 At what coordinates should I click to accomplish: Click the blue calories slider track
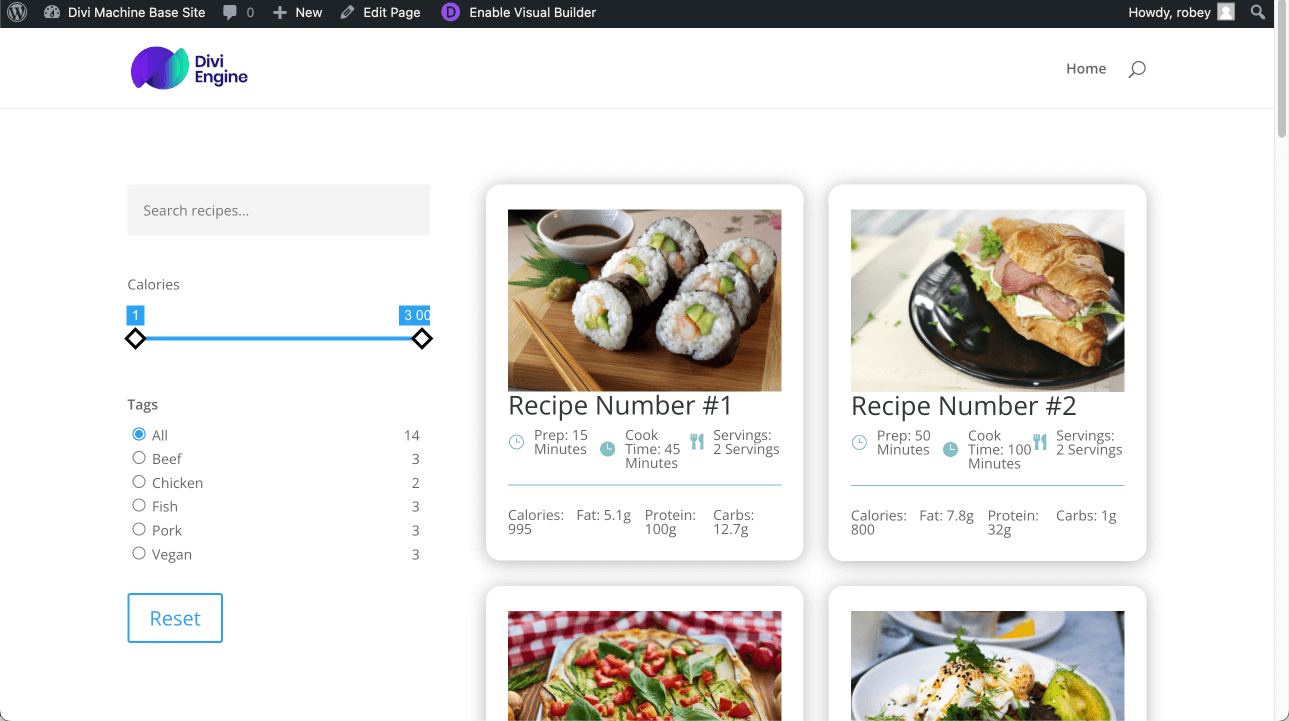(279, 339)
